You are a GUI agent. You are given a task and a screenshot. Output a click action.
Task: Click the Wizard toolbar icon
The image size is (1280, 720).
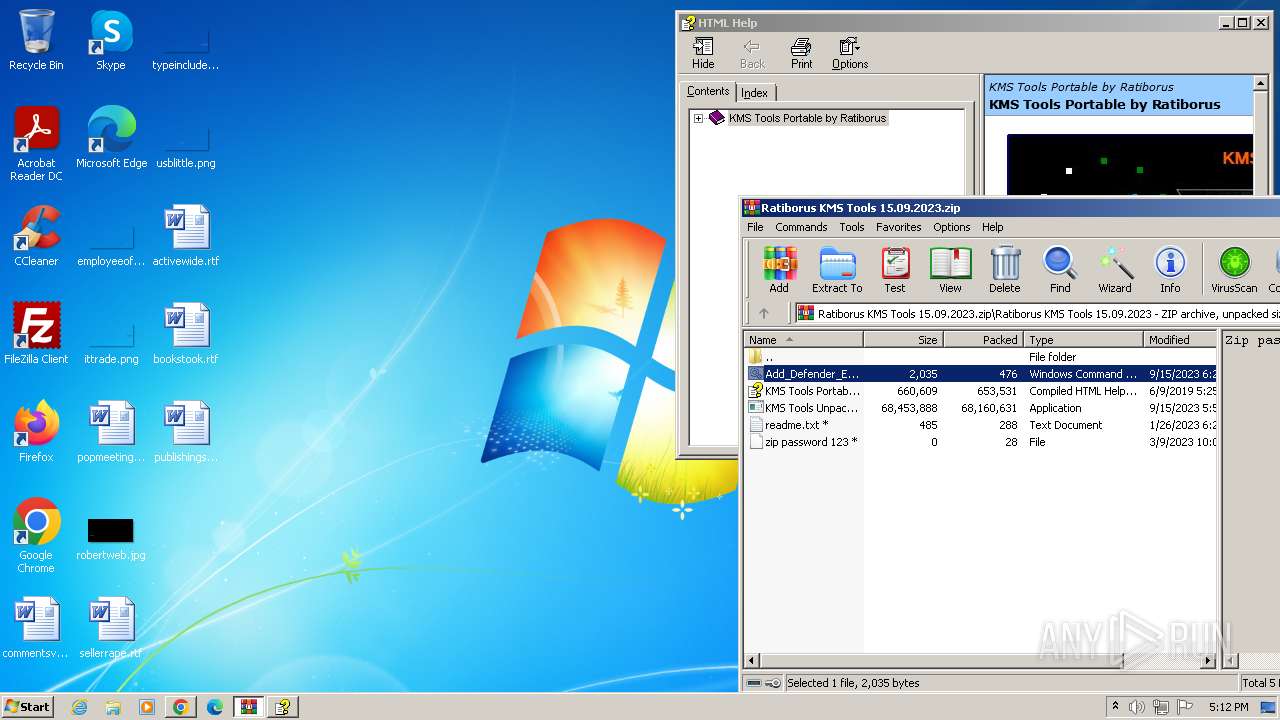click(1115, 270)
